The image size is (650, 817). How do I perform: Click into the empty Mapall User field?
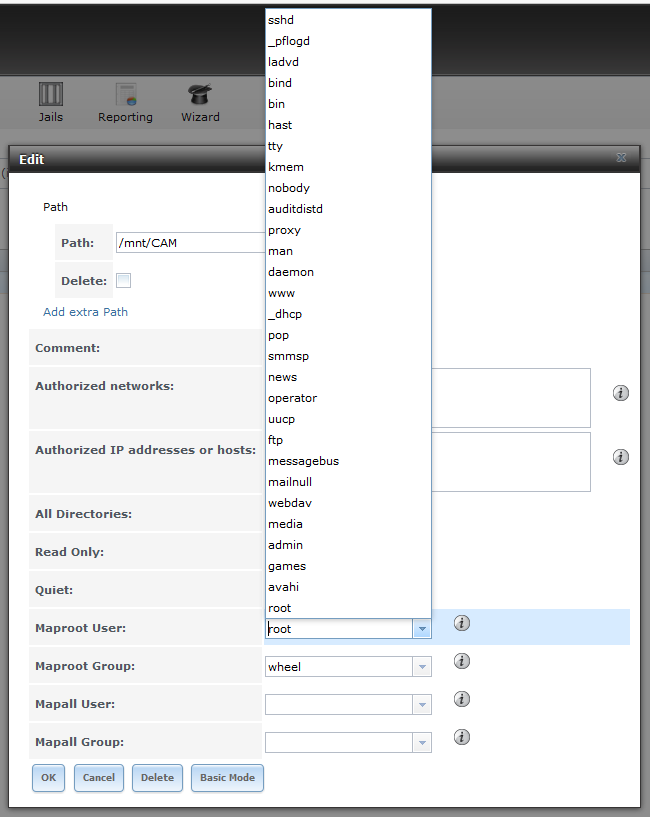pos(339,705)
